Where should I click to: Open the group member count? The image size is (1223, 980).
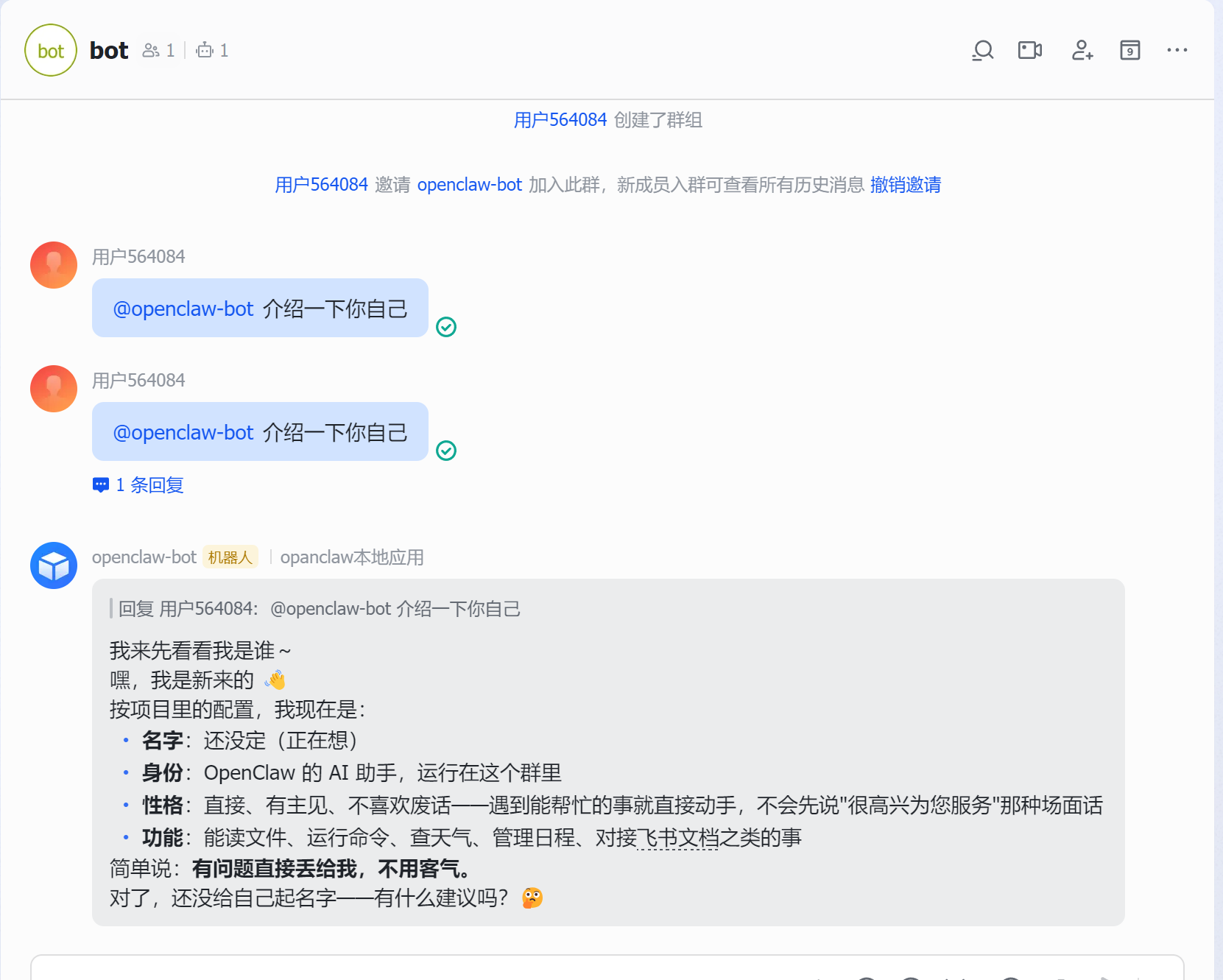(158, 50)
